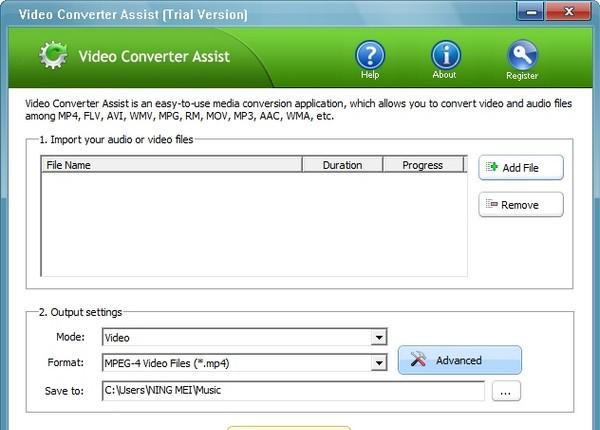Open the Help icon
600x430 pixels.
coord(370,55)
